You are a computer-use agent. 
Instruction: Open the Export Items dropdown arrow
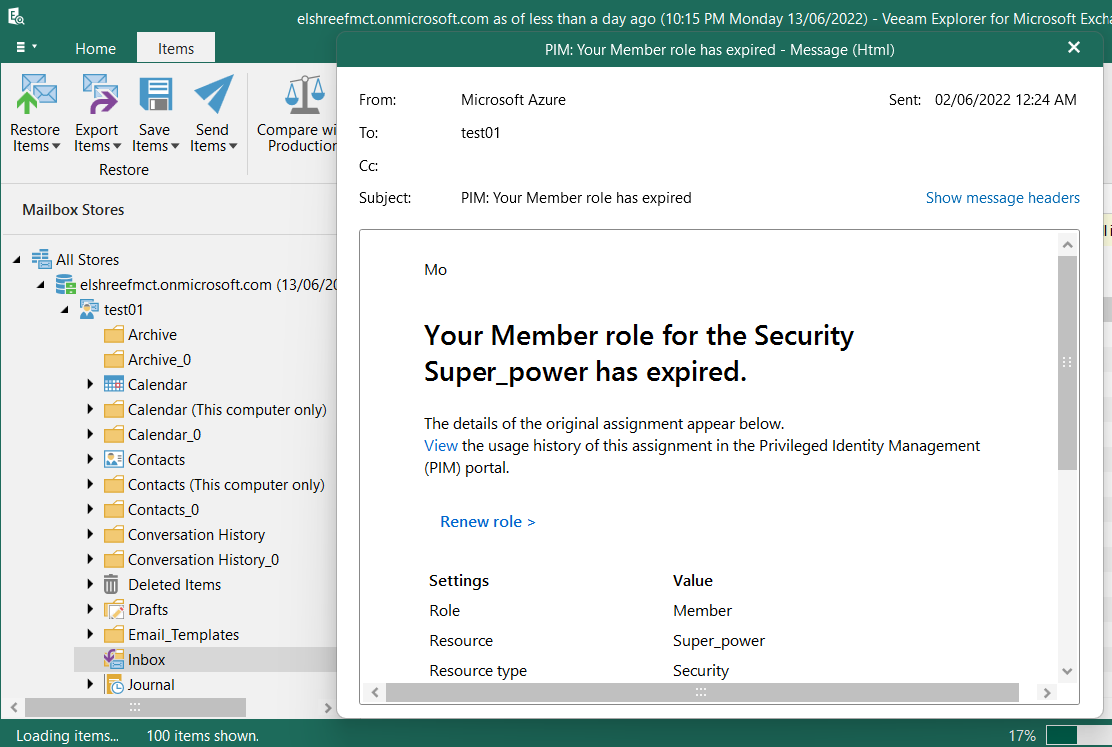(x=117, y=147)
